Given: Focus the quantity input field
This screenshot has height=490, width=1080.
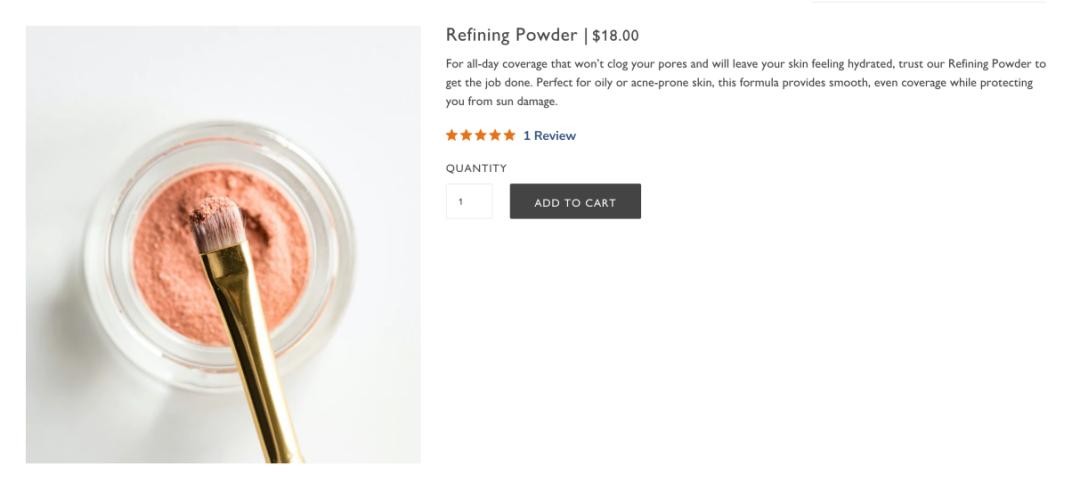Looking at the screenshot, I should click(x=469, y=201).
